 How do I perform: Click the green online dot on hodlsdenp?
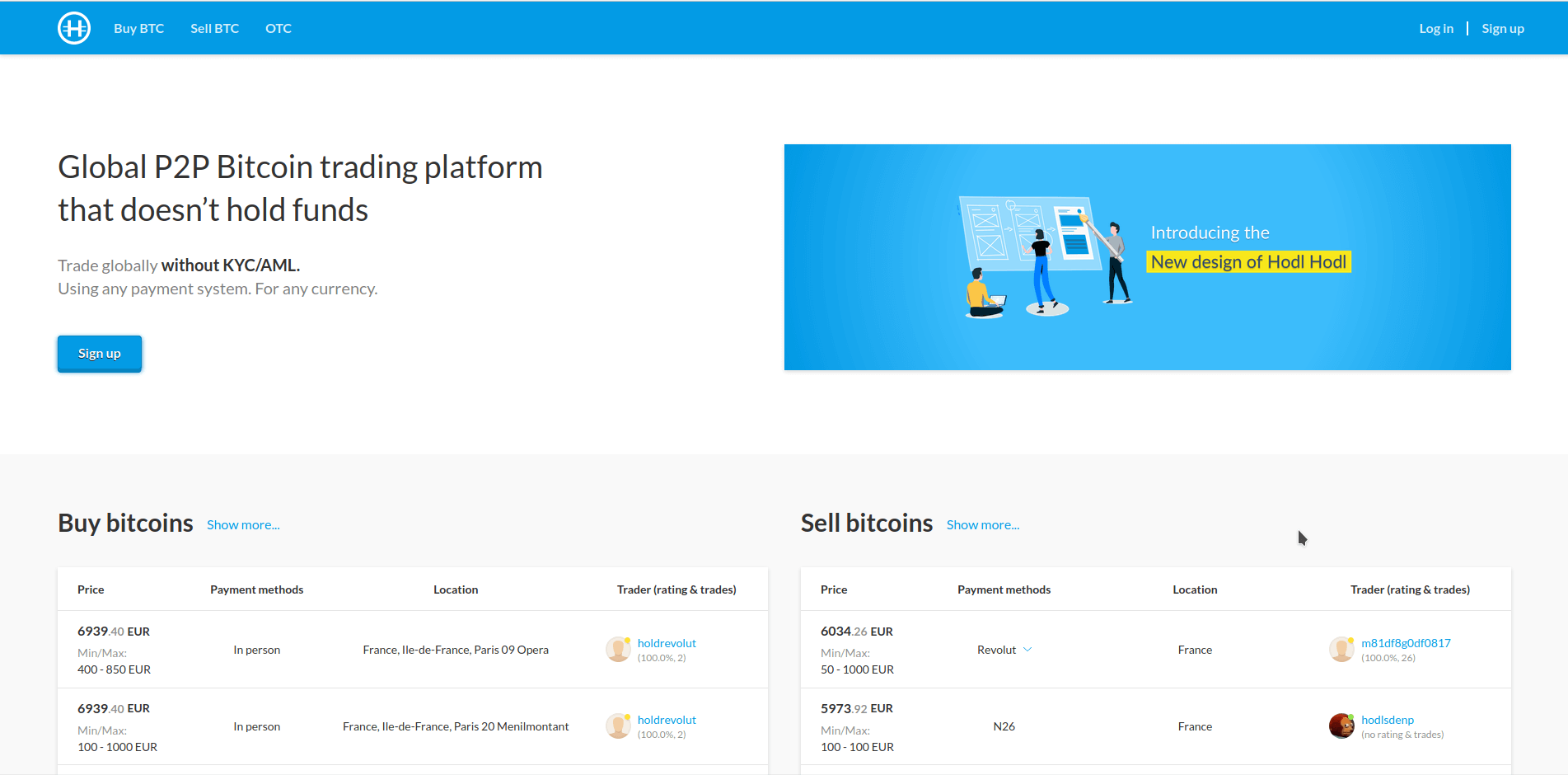tap(1350, 717)
